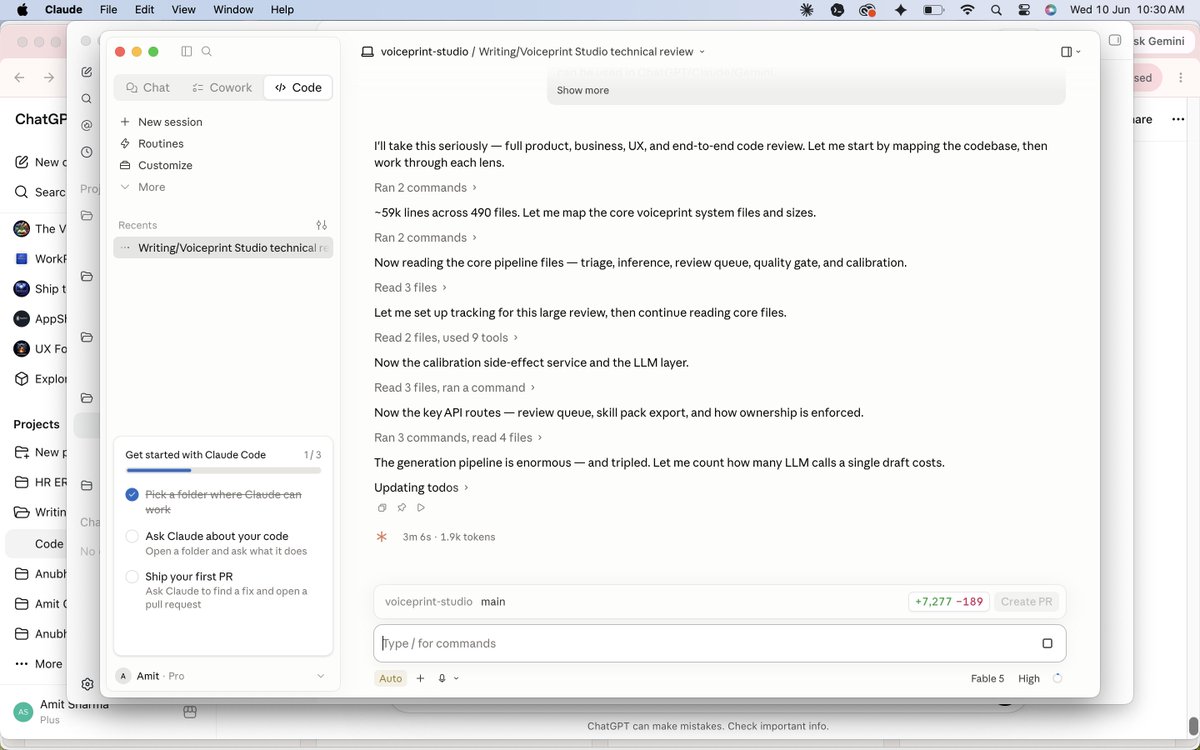
Task: Expand the 'Read 3 files' row
Action: (410, 287)
